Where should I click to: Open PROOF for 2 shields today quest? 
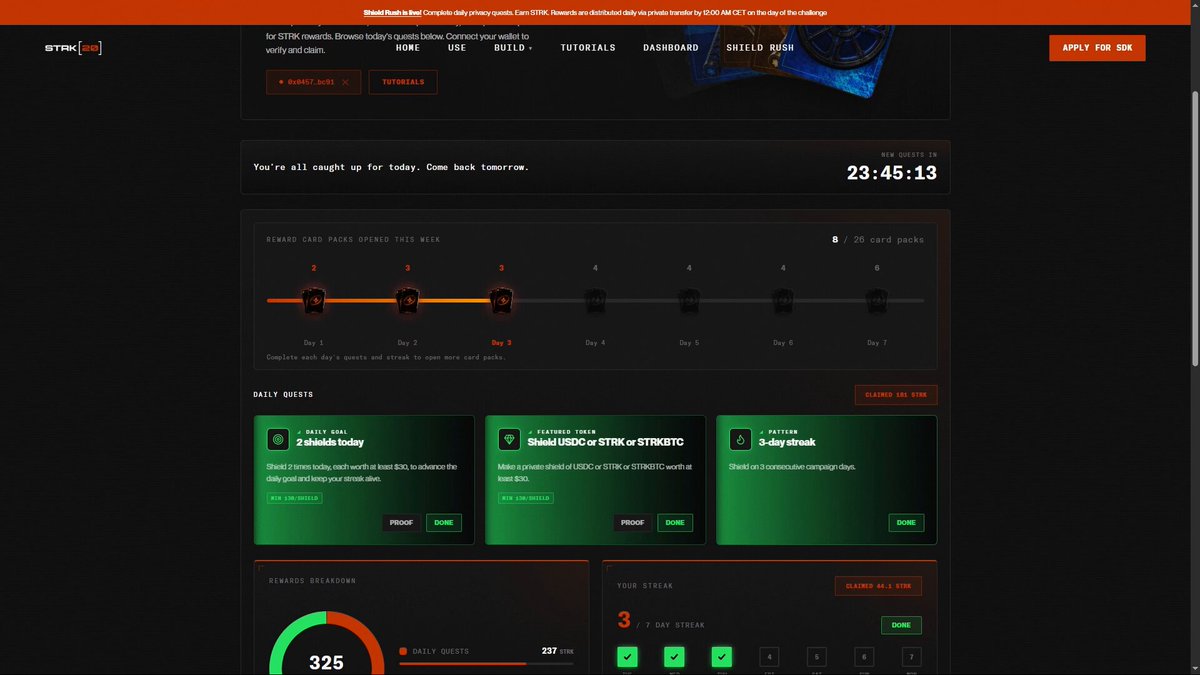[x=401, y=522]
